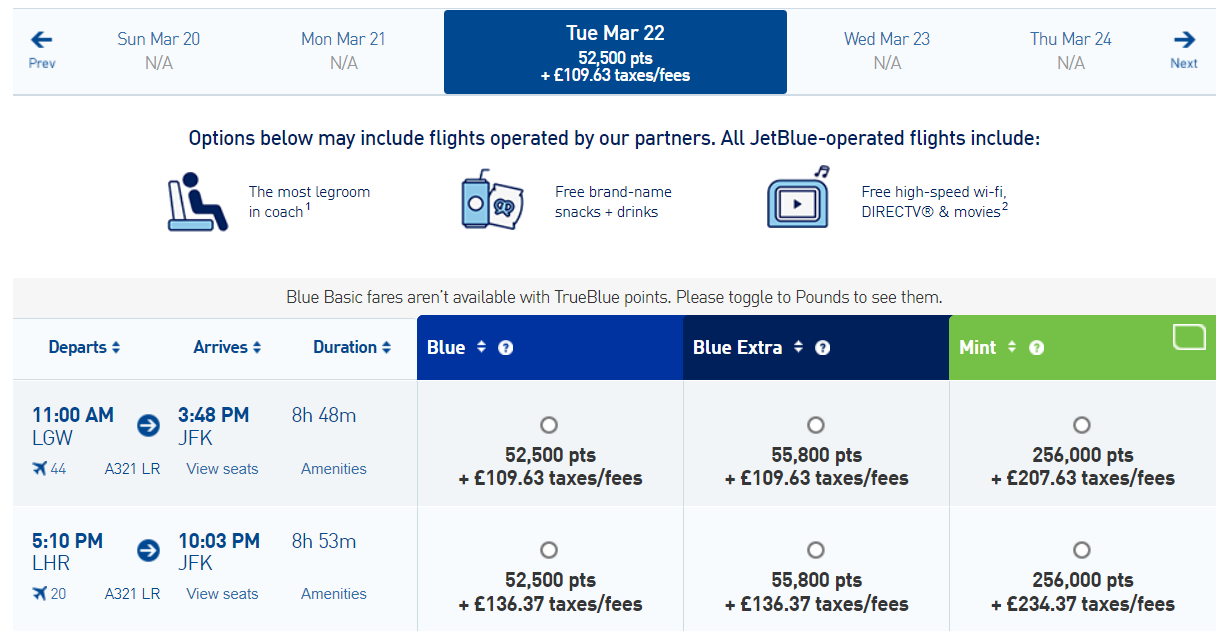Click the Prev arrow to view earlier dates
1228x641 pixels.
coord(40,42)
